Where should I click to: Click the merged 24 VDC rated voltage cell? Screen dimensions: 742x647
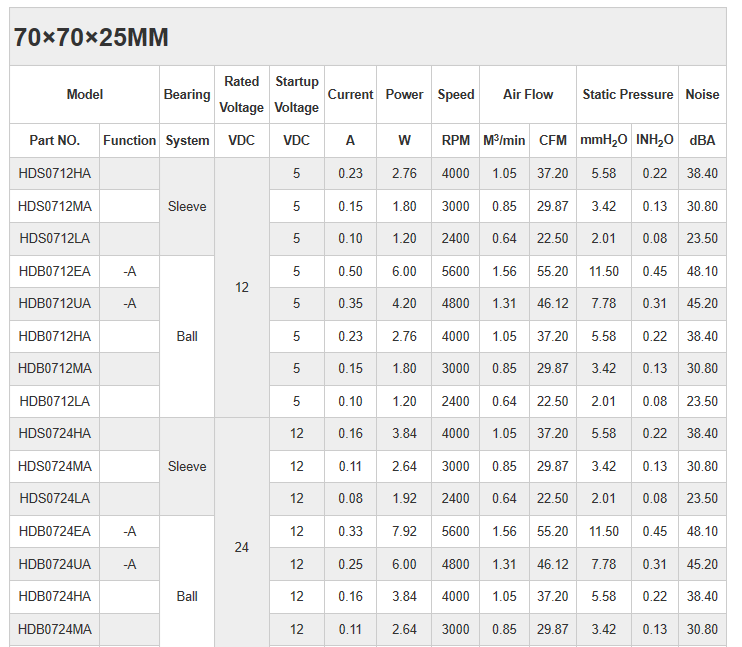(241, 547)
